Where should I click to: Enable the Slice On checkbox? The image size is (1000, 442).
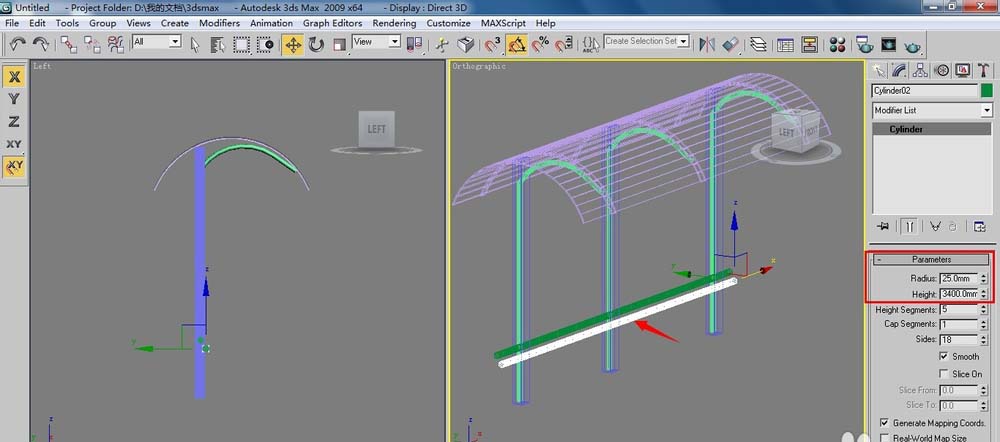[x=944, y=373]
